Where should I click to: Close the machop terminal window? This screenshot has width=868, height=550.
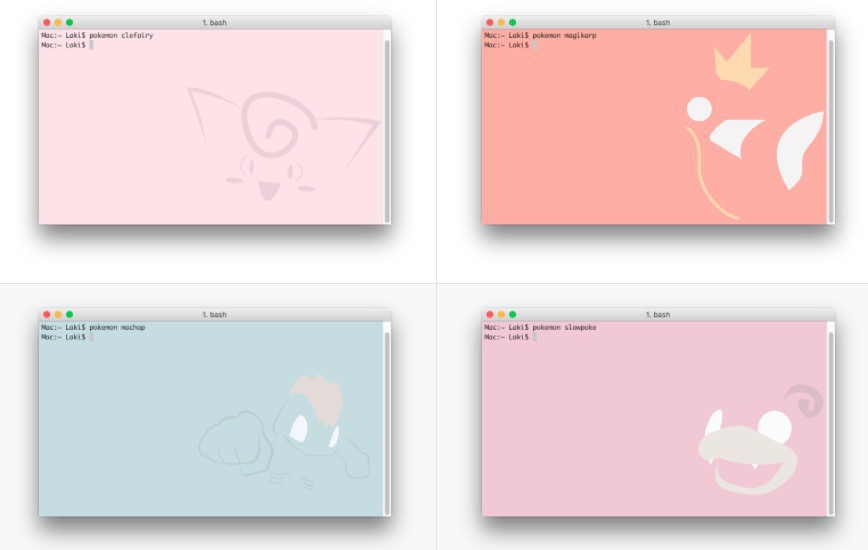coord(46,314)
